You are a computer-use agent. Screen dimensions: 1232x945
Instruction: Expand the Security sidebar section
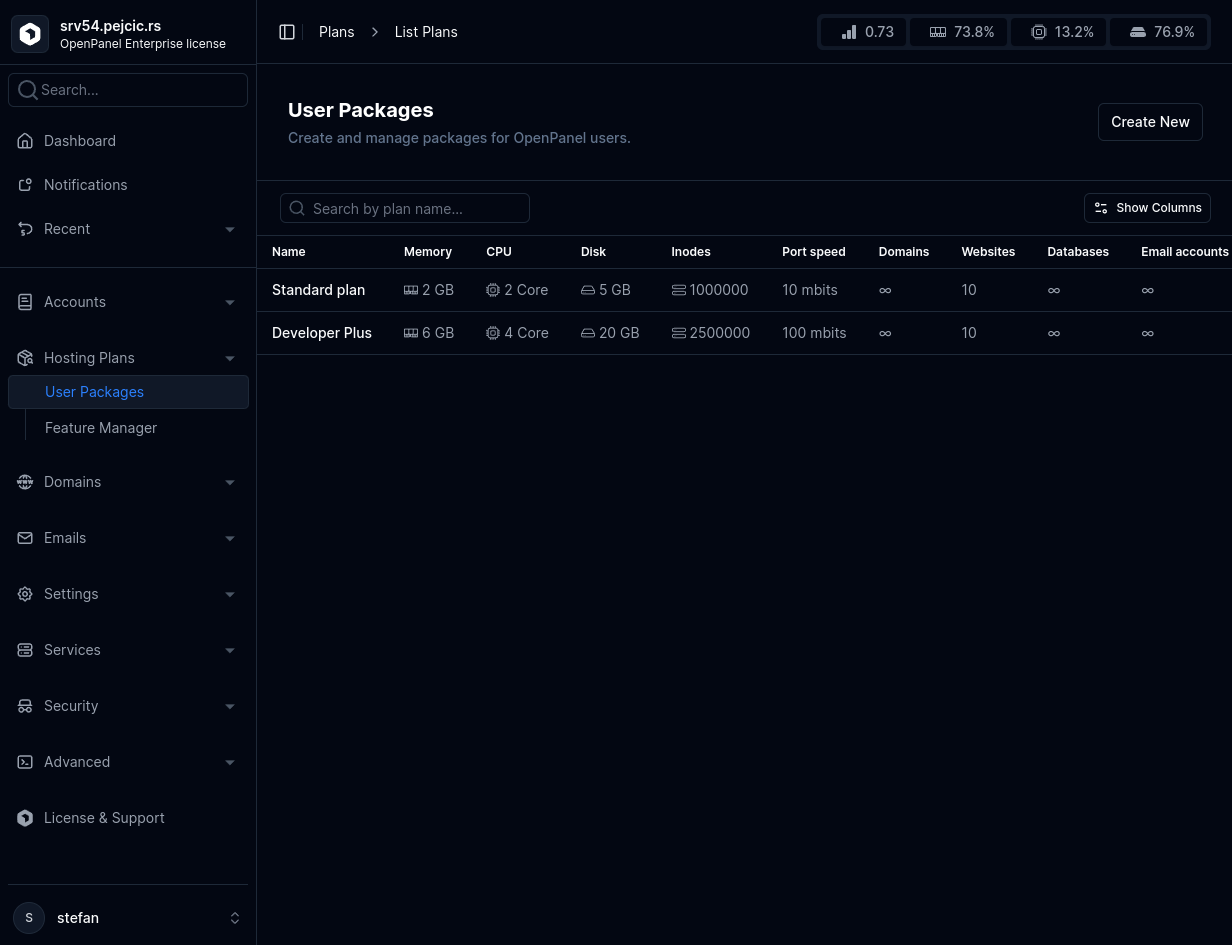[128, 706]
